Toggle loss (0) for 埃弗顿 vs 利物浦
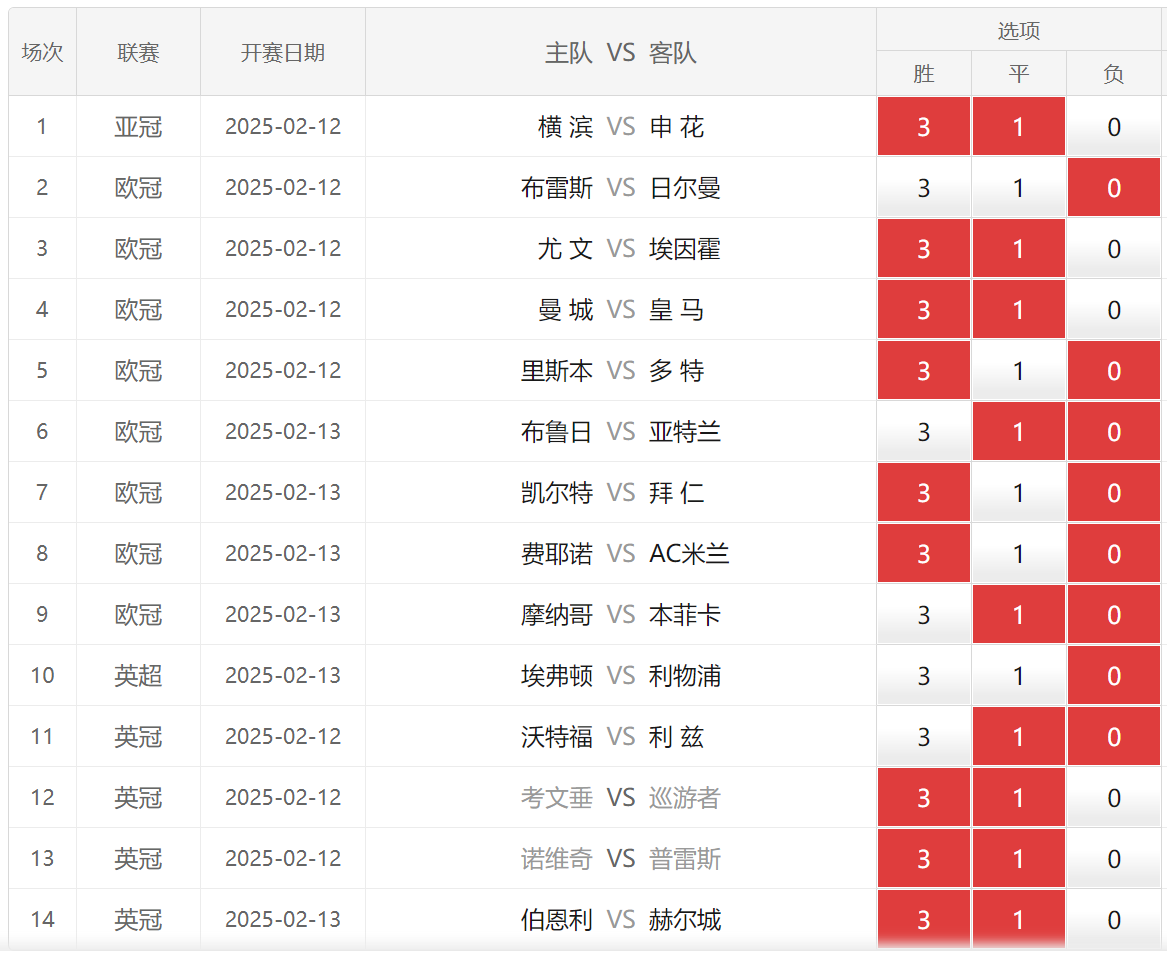1167x955 pixels. click(x=1113, y=676)
